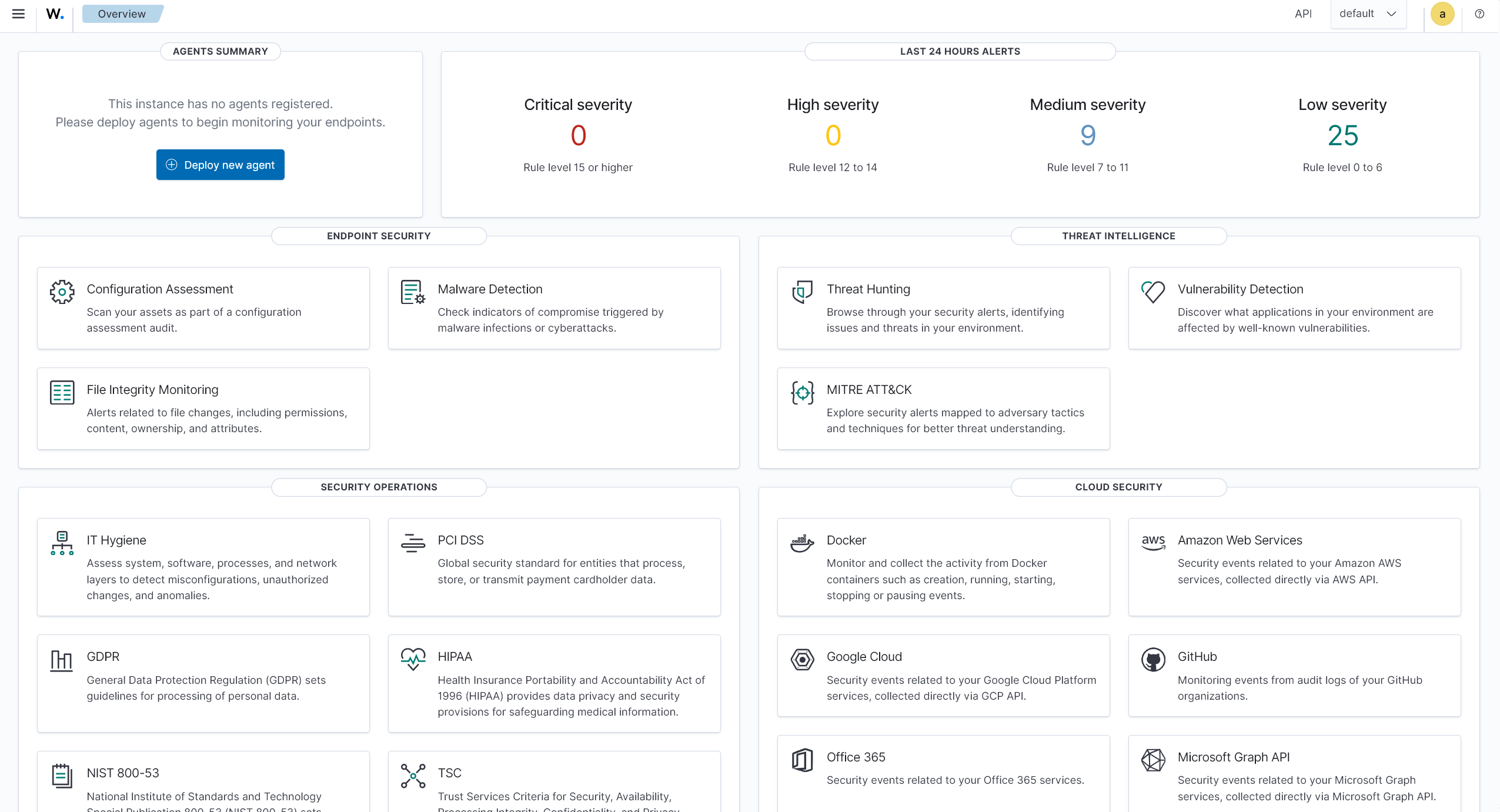This screenshot has width=1500, height=812.
Task: Click the Low severity count 25
Action: 1342,136
